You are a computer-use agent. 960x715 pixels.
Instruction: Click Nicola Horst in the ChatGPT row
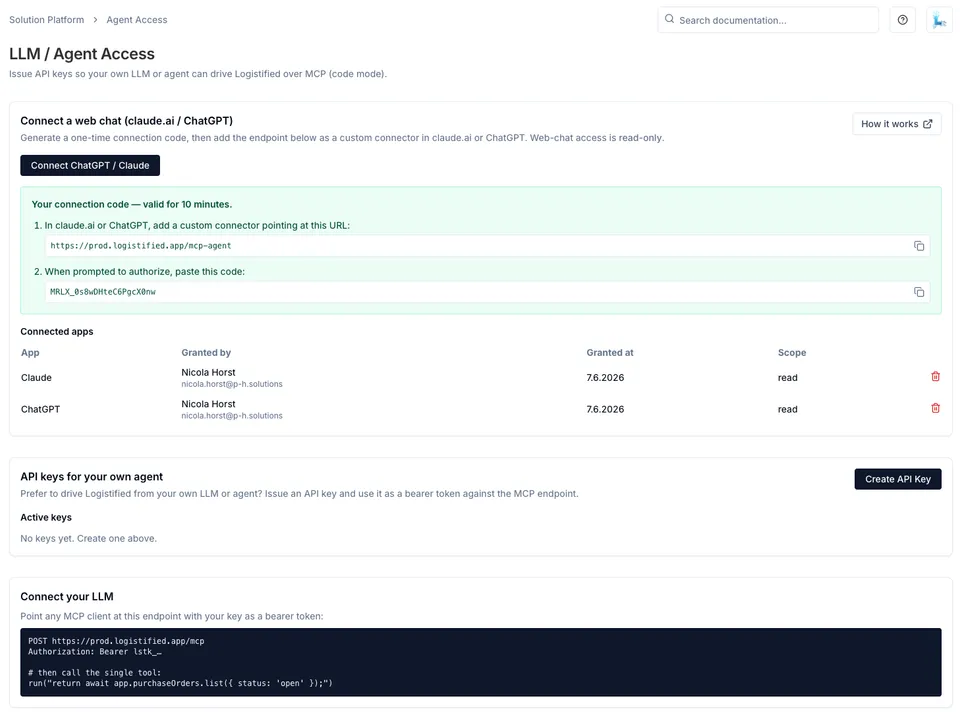point(208,404)
